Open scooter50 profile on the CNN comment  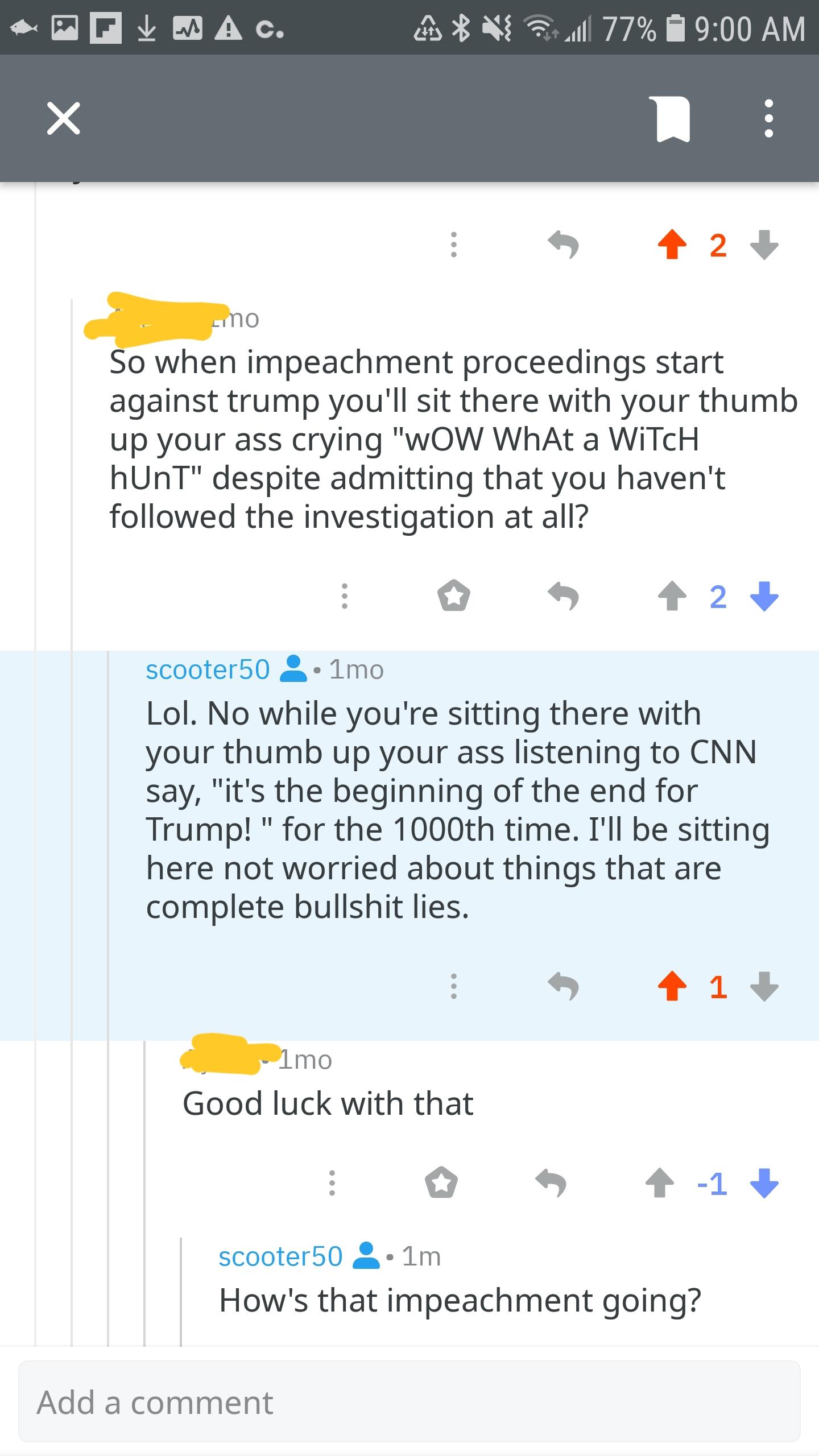208,669
